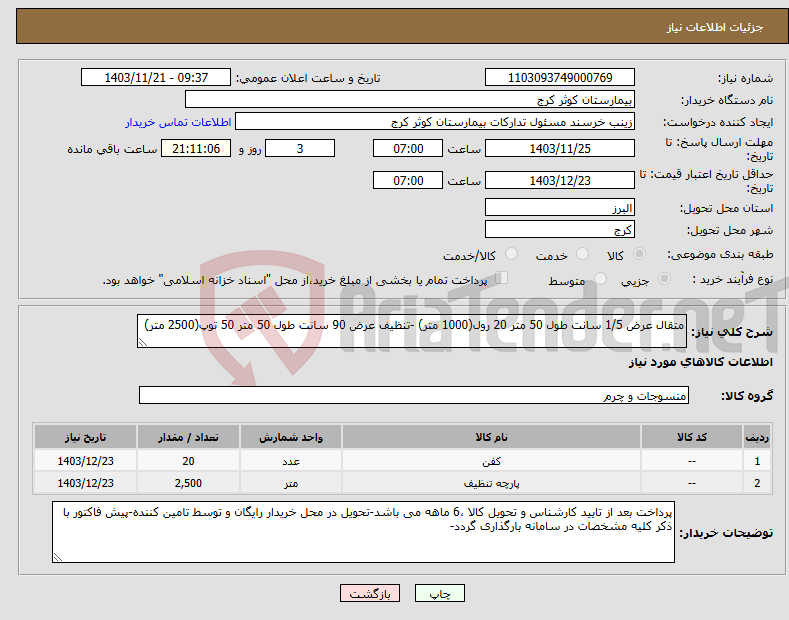This screenshot has height=620, width=789.
Task: Click the unit cell عدد
Action: click(x=291, y=460)
